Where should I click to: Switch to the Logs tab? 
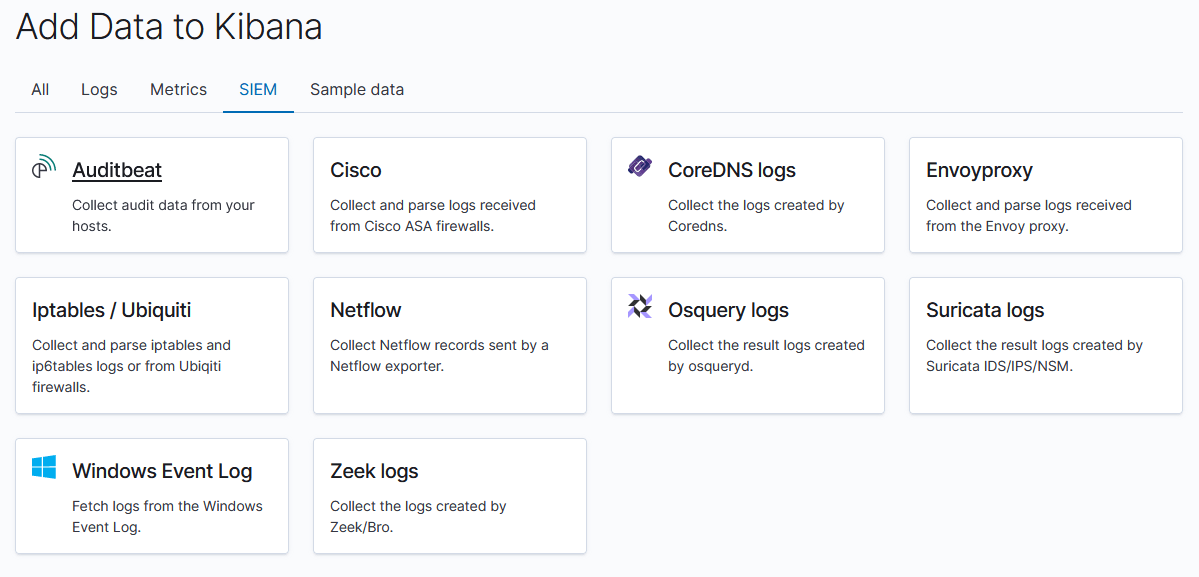pos(98,89)
